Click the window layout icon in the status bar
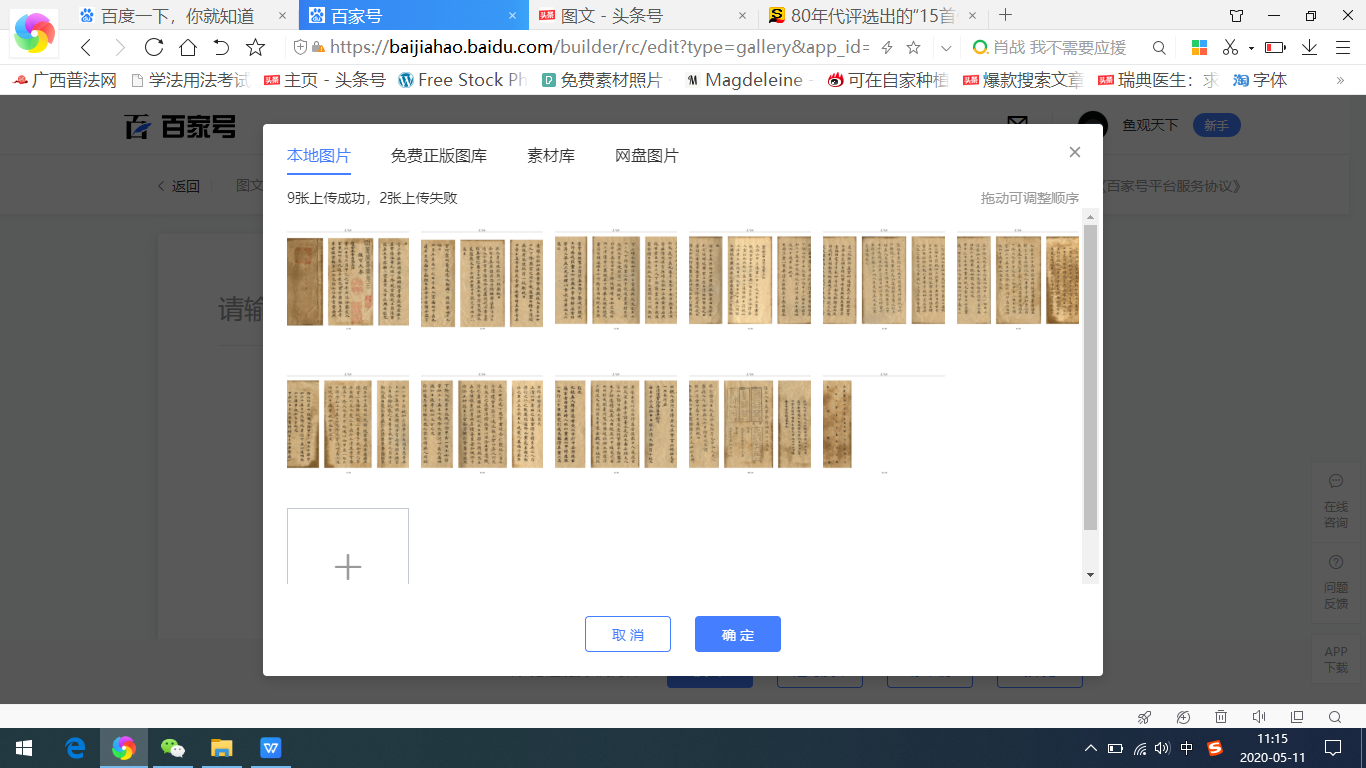Screen dimensions: 1366x768 coord(1297,717)
